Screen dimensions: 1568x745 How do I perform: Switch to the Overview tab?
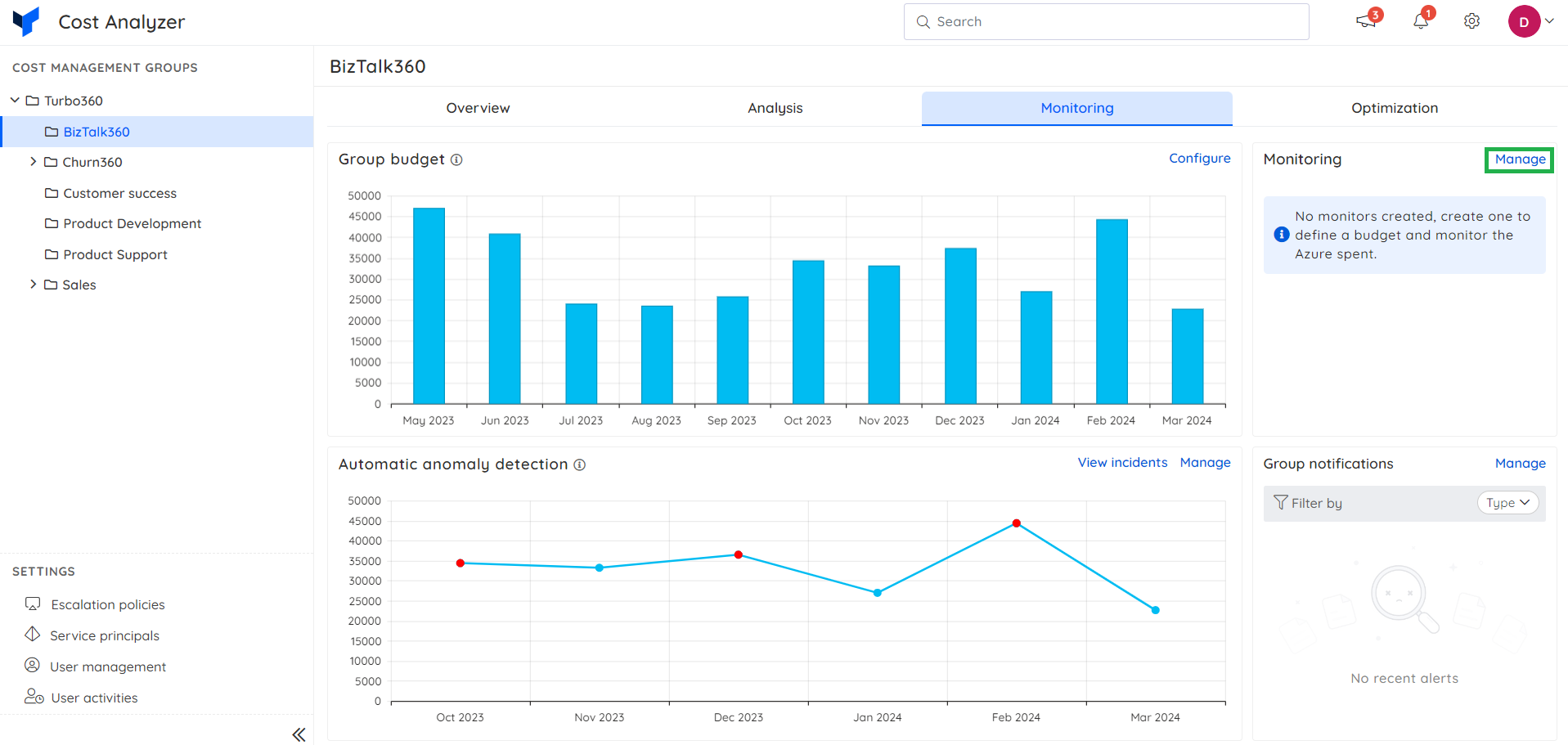pyautogui.click(x=478, y=108)
